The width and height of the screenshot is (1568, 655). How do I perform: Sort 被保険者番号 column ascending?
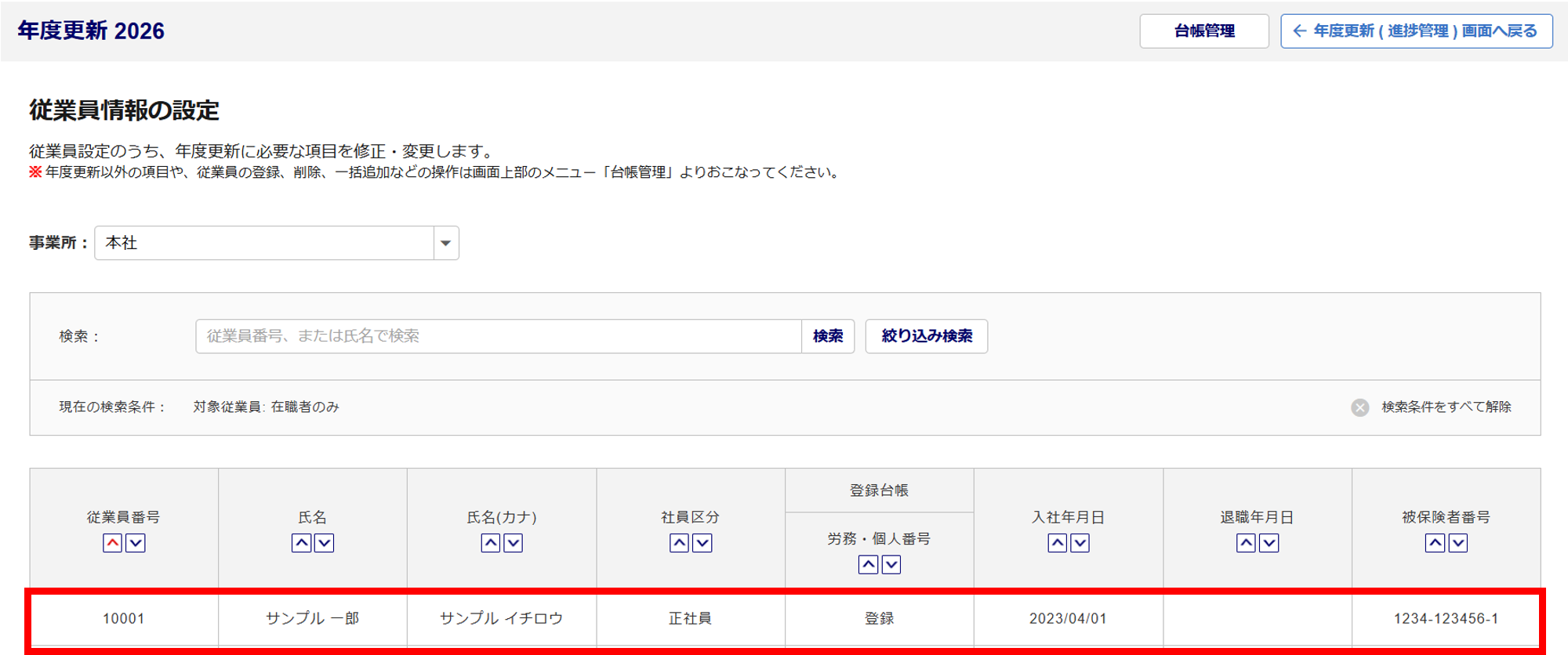[x=1435, y=543]
